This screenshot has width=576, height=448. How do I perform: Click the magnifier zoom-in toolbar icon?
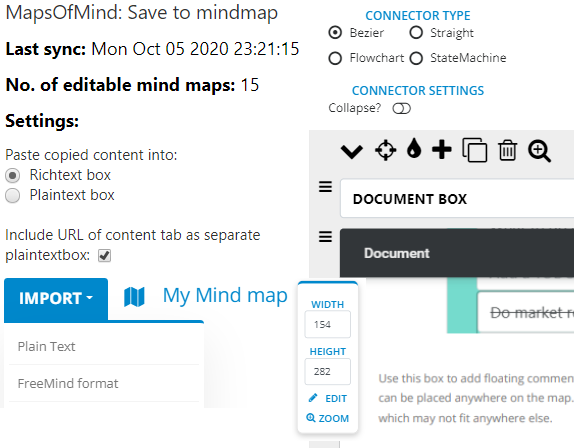(x=539, y=151)
